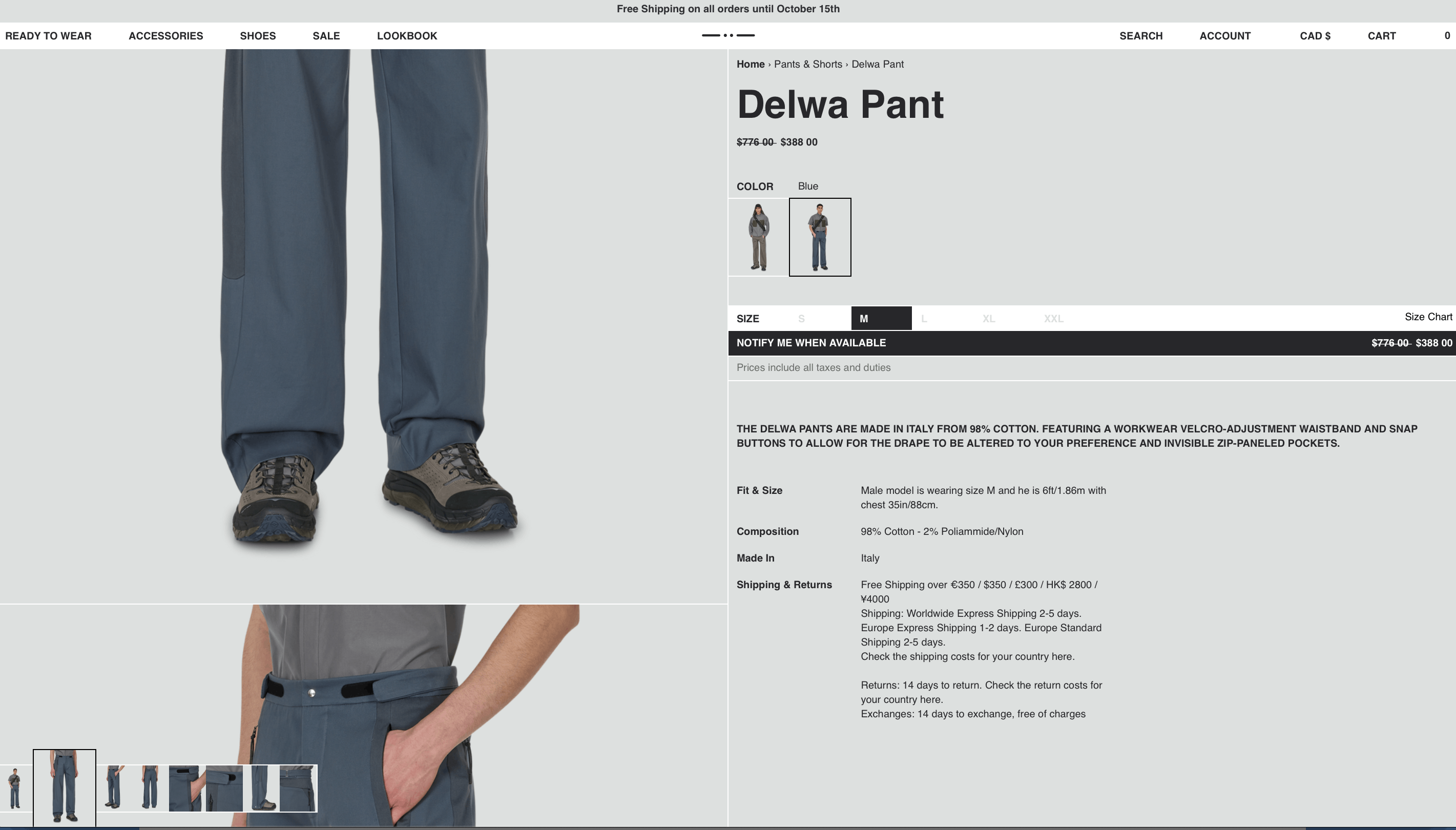Click the Made In heading
This screenshot has height=830, width=1456.
(755, 558)
